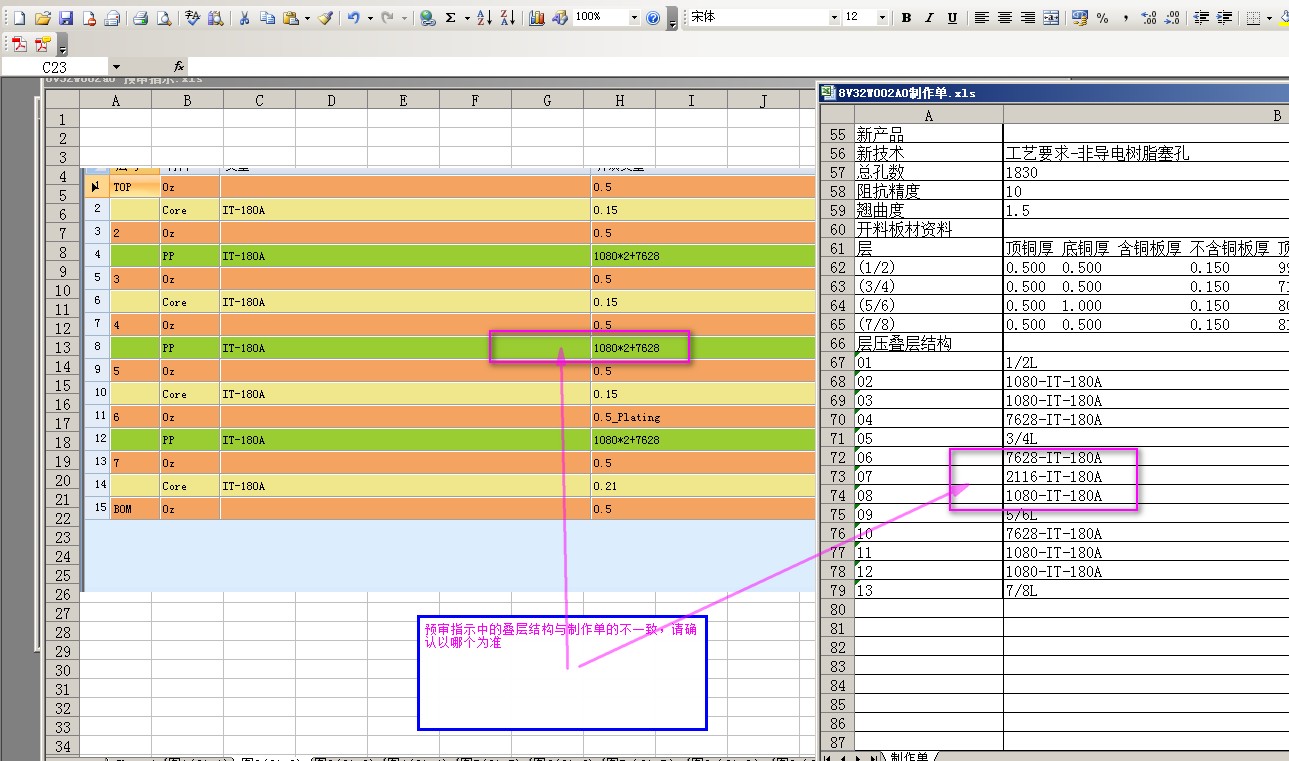Select column A header in 制作单 window
The width and height of the screenshot is (1289, 761).
[x=928, y=116]
